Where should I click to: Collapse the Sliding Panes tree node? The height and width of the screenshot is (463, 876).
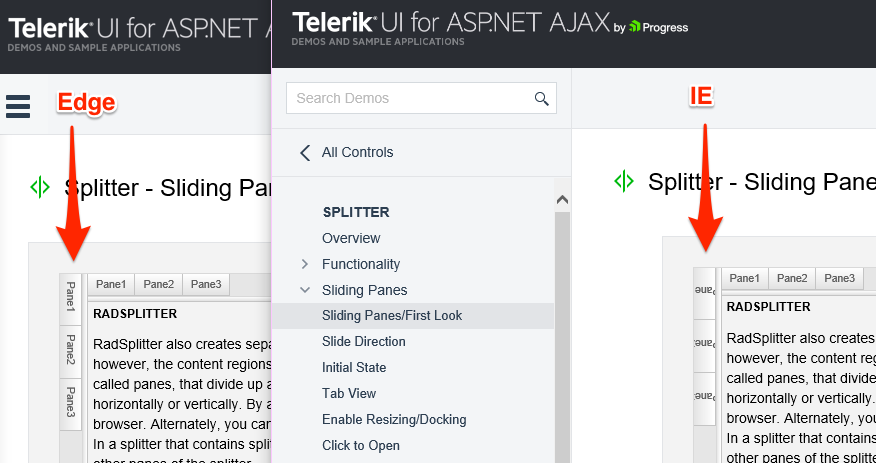(305, 290)
